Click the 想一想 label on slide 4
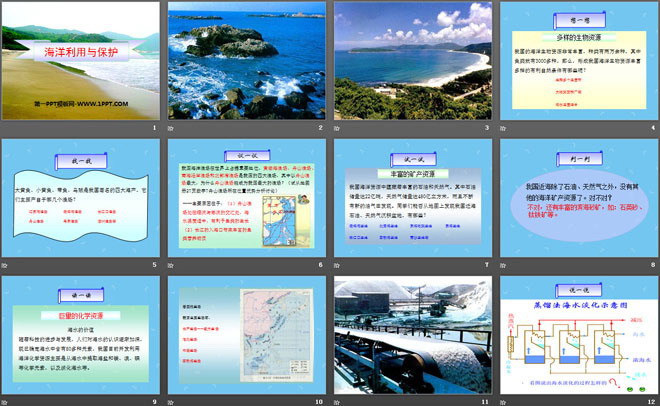 point(575,17)
